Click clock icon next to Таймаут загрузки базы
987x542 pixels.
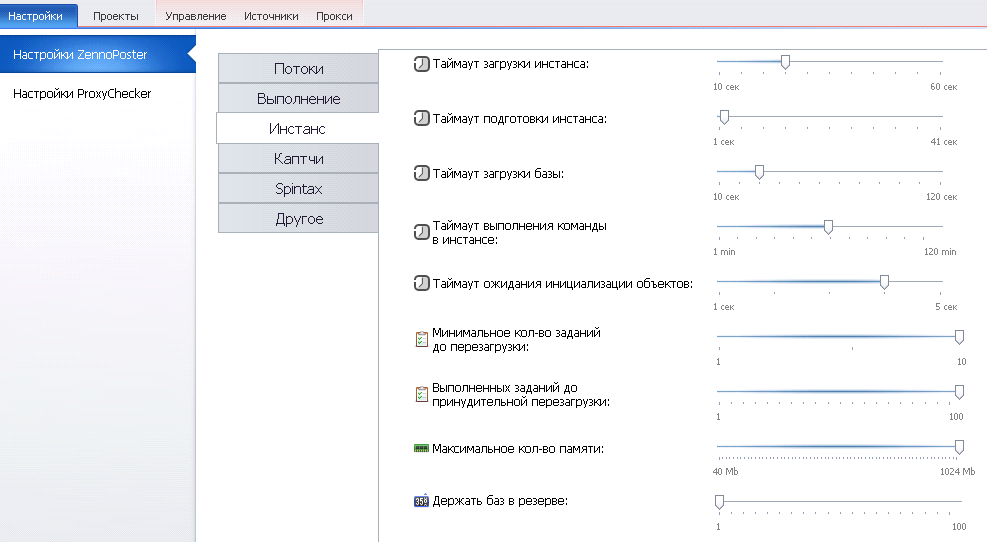(x=421, y=173)
